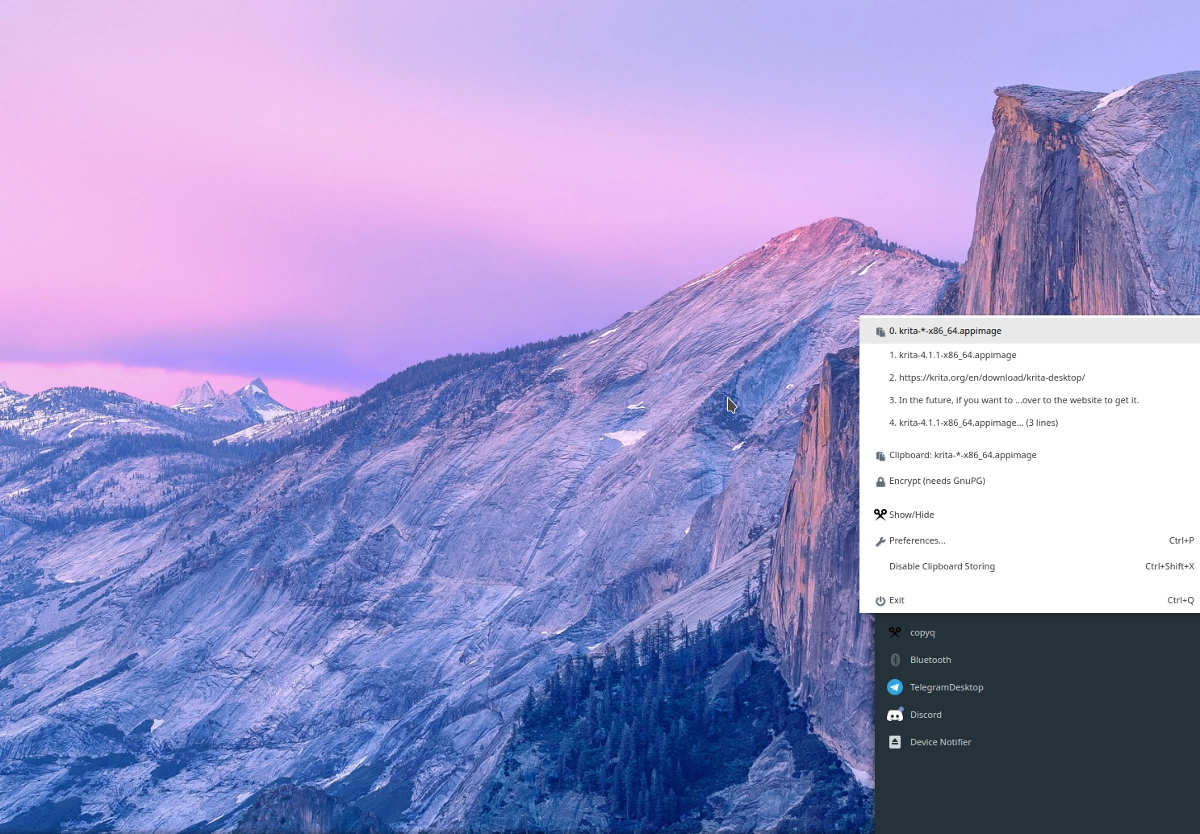The image size is (1200, 834).
Task: Open Preferences via the wrench icon
Action: 880,541
